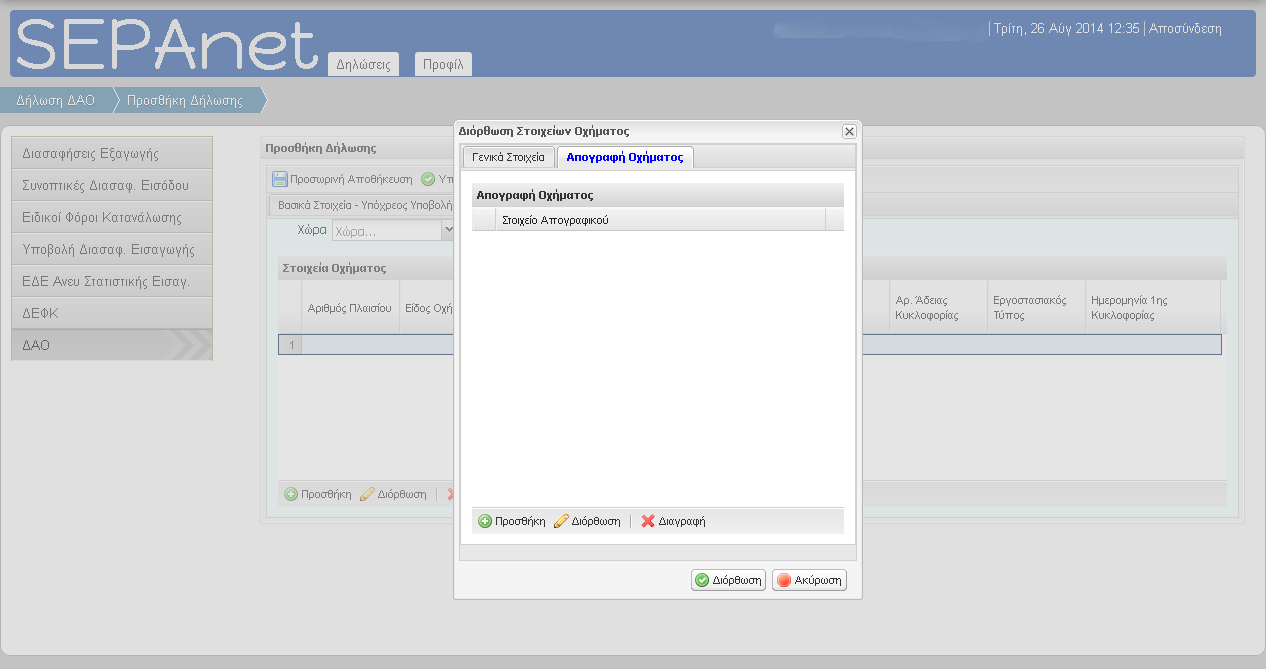1266x669 pixels.
Task: Open Υποβολή Διασαφ. Εισαγωγής in the sidebar
Action: [112, 249]
